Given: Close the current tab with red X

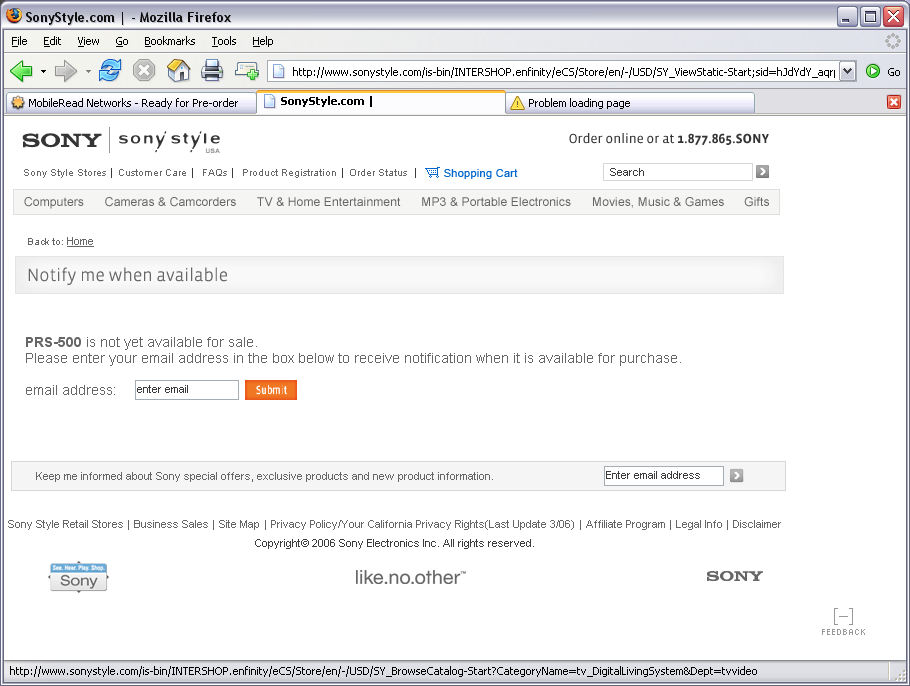Looking at the screenshot, I should click(894, 103).
